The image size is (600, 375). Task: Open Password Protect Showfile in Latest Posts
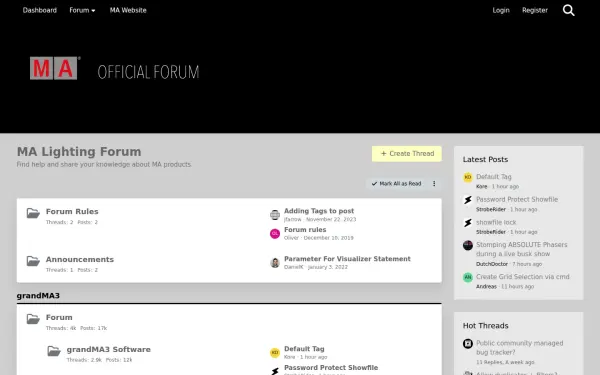(x=517, y=199)
